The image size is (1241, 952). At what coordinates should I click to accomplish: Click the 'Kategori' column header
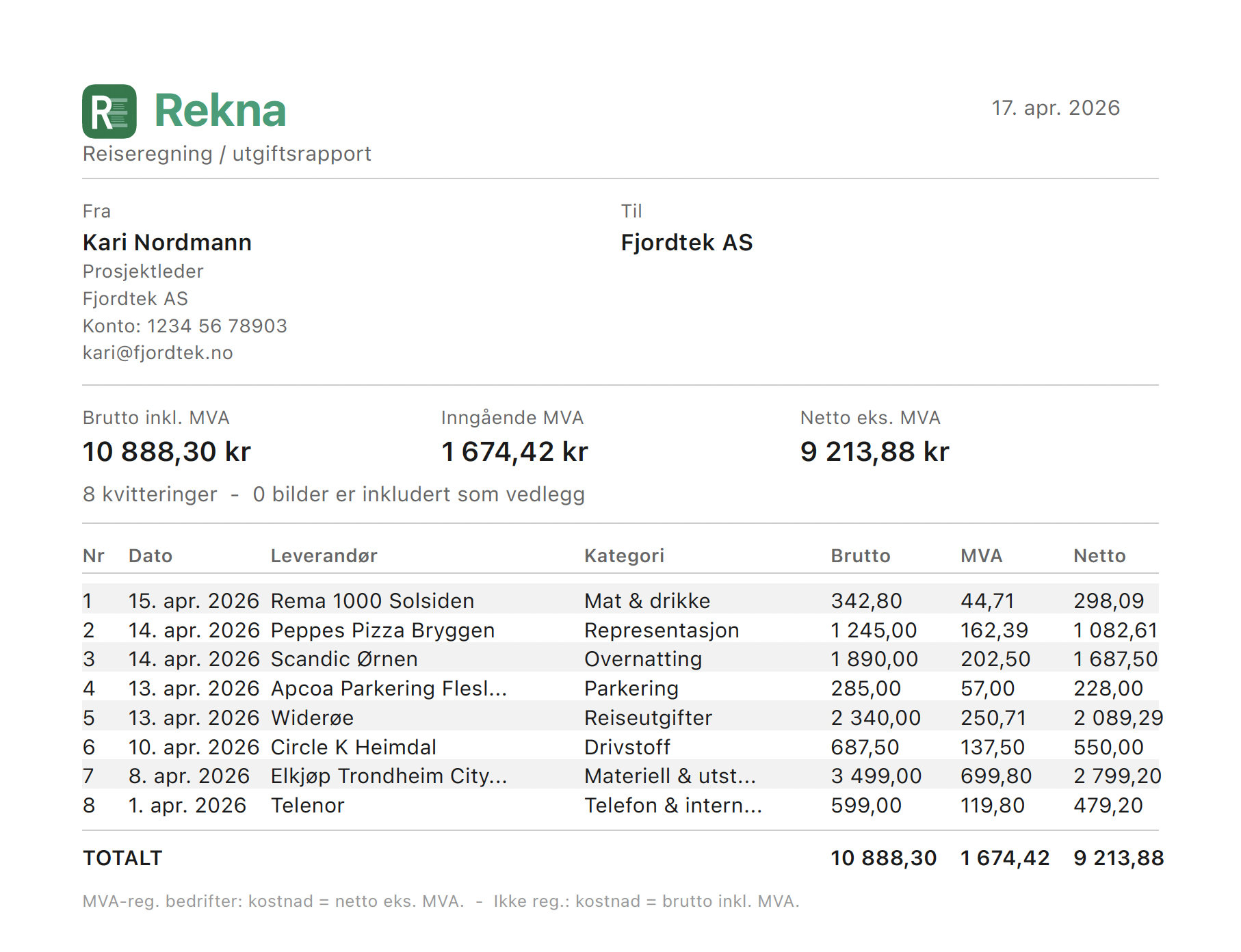click(624, 556)
